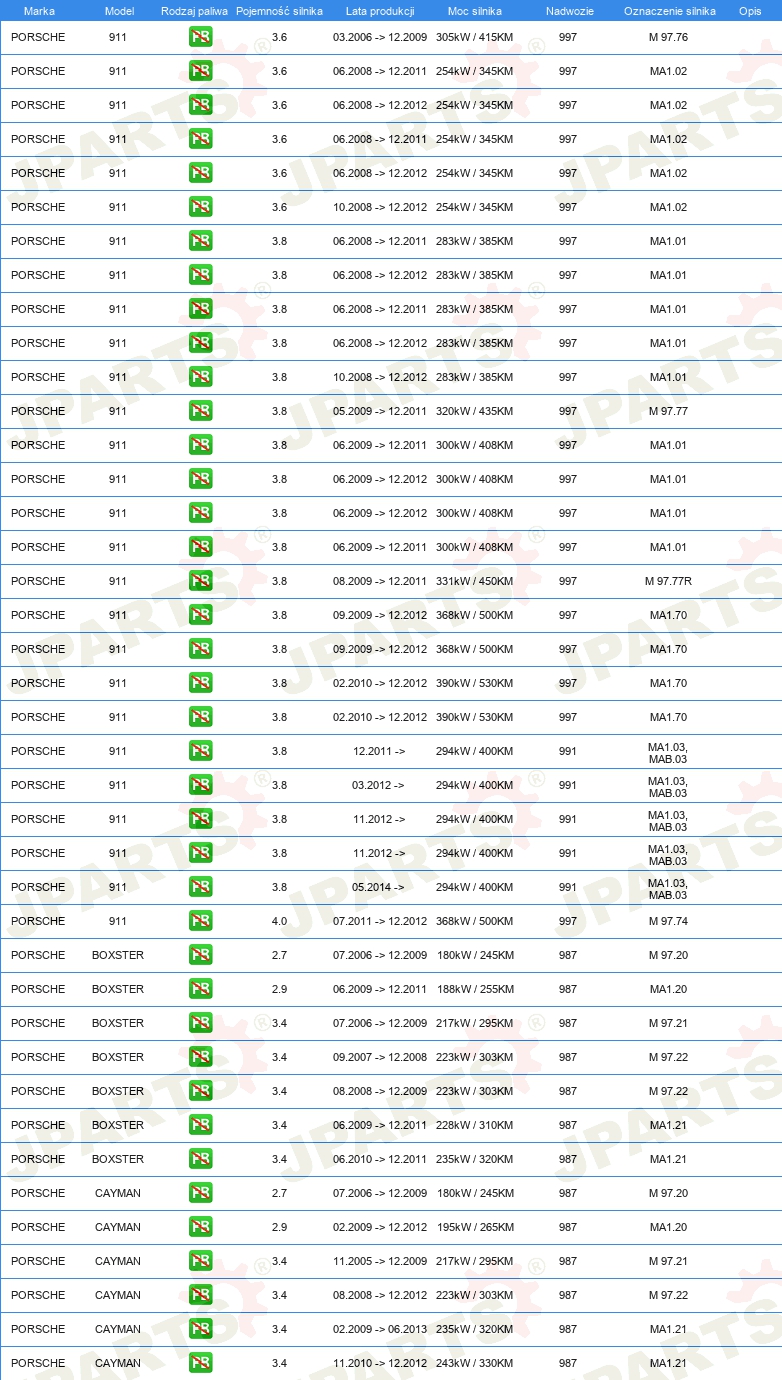Click body code 991 in the 05.2014 row
782x1380 pixels.
[568, 887]
